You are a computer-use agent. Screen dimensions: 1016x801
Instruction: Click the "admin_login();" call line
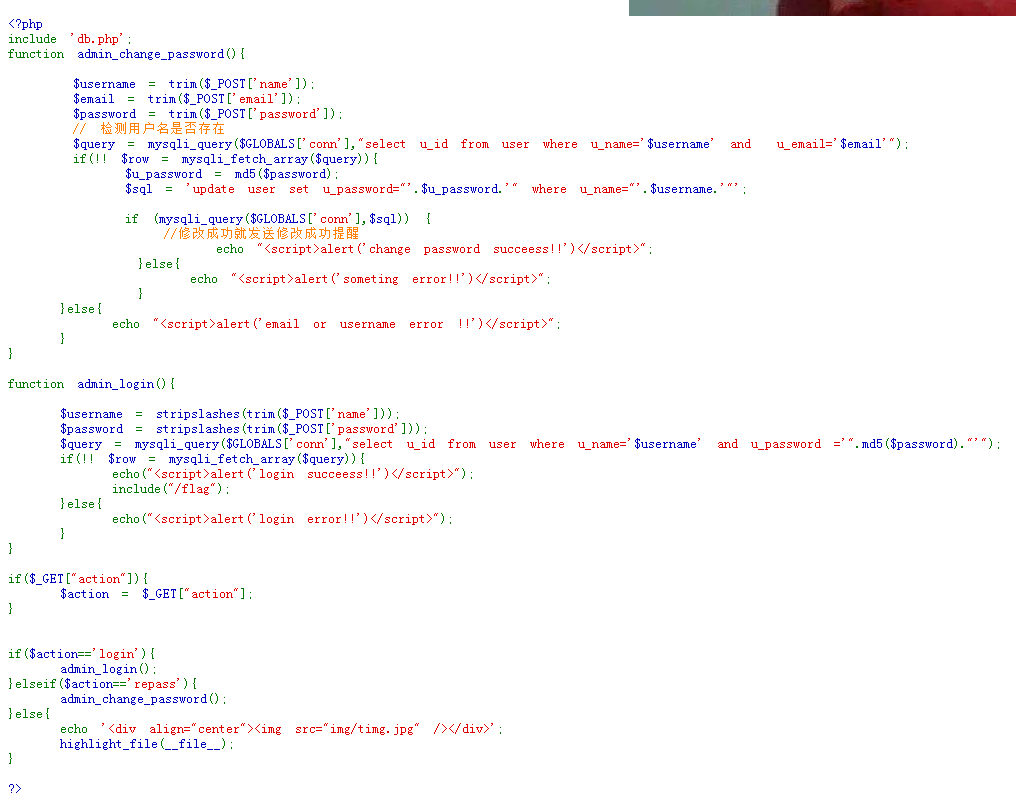(108, 669)
